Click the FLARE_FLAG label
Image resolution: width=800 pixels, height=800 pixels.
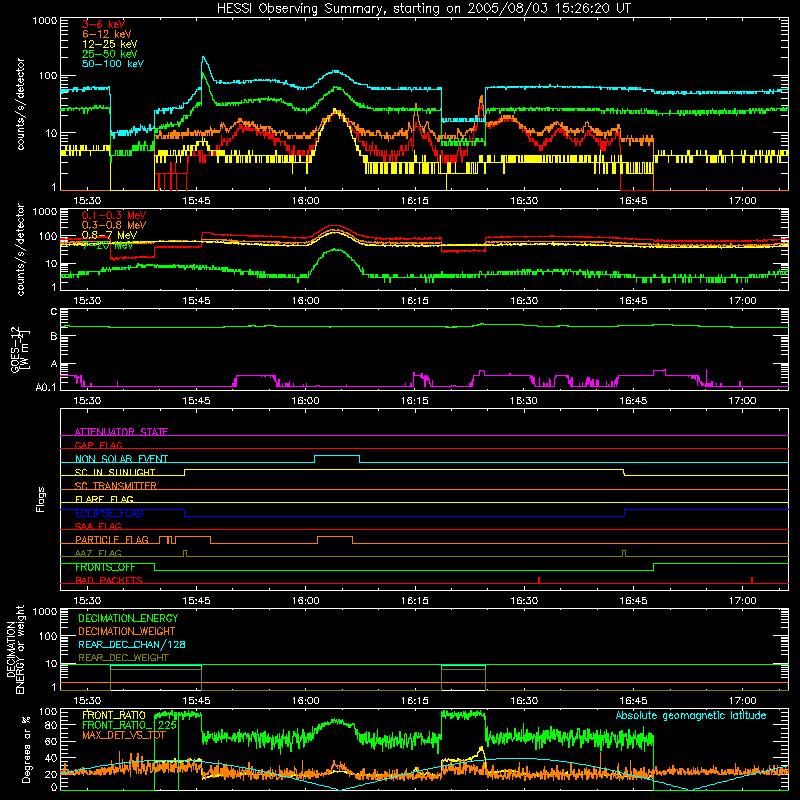(104, 499)
